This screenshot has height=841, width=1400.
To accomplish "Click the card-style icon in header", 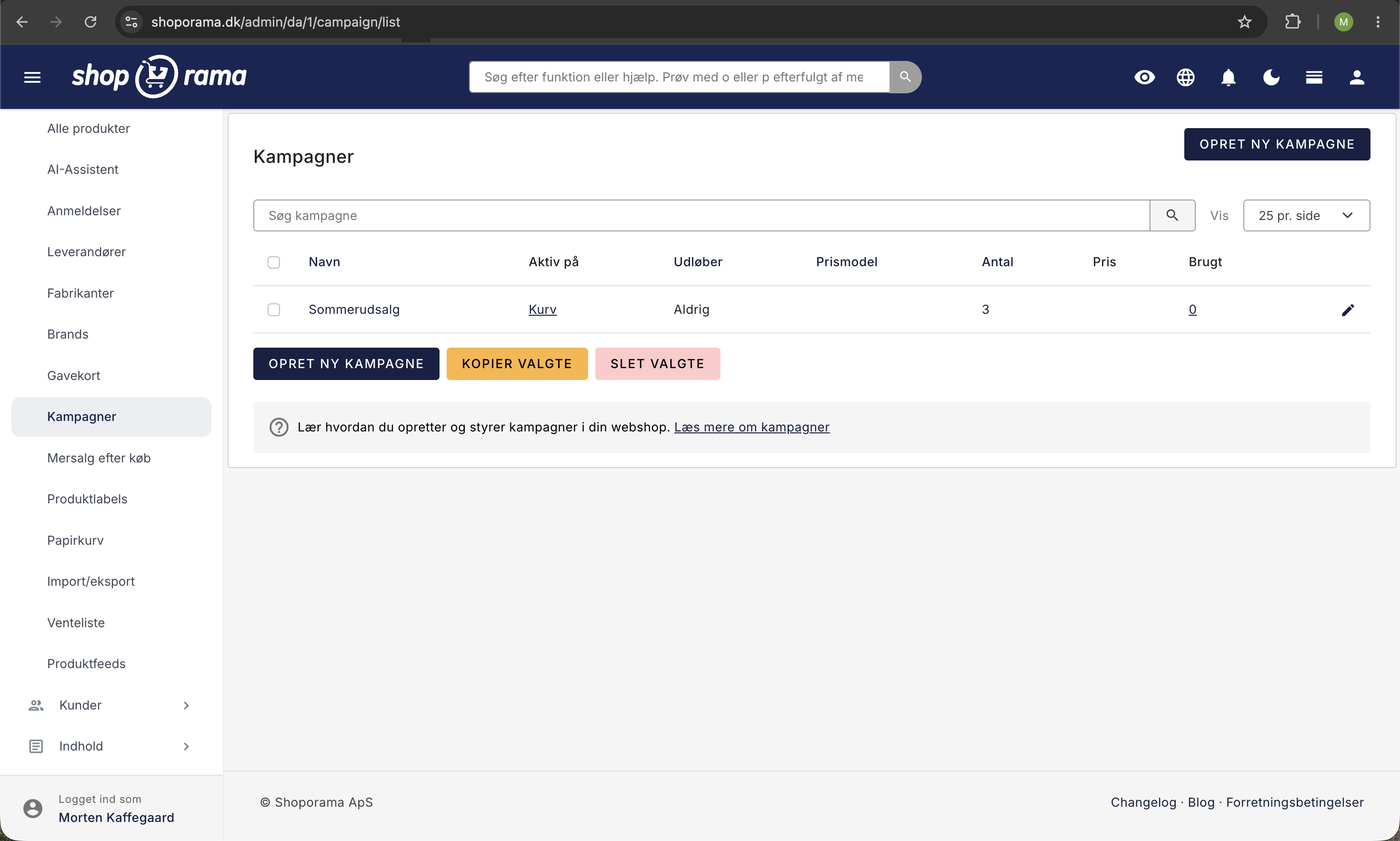I will tap(1314, 77).
